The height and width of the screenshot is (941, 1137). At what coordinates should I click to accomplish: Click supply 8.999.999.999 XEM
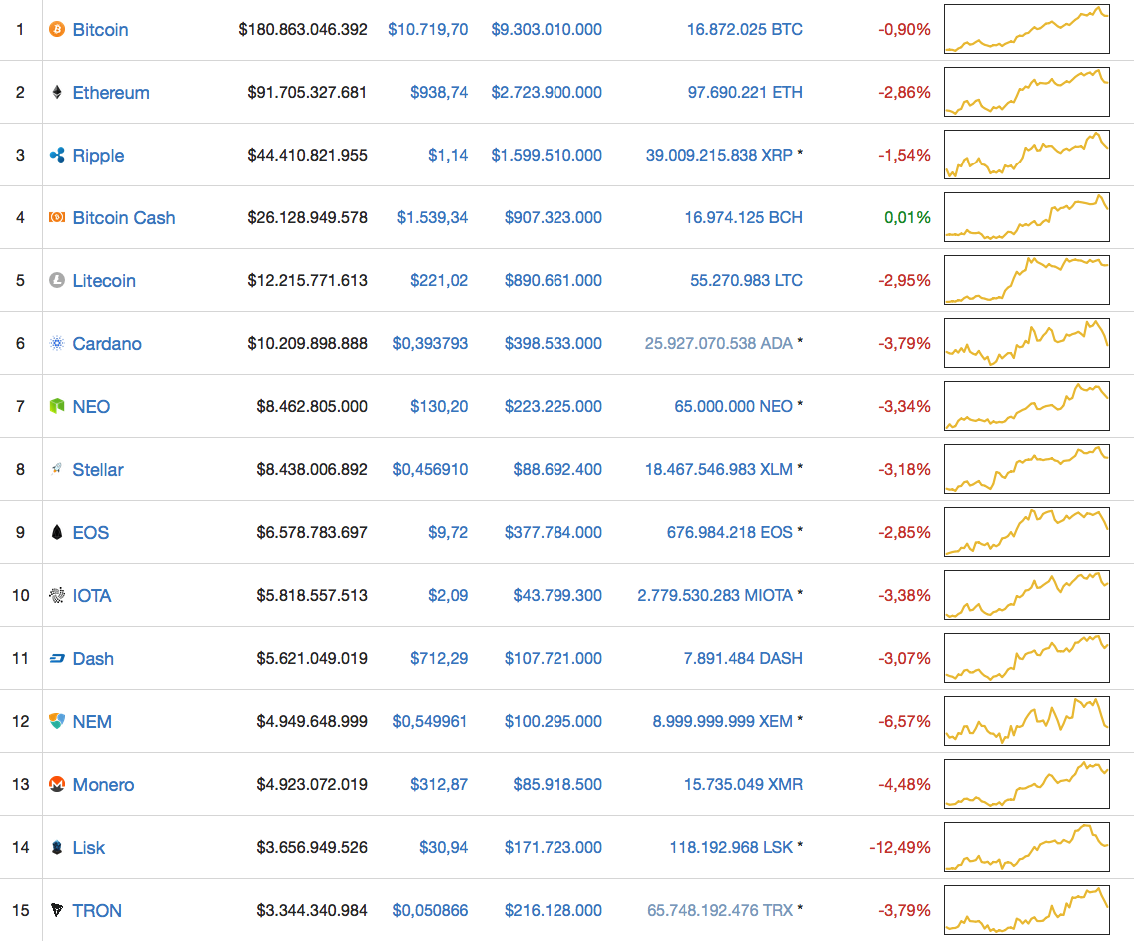pos(722,722)
